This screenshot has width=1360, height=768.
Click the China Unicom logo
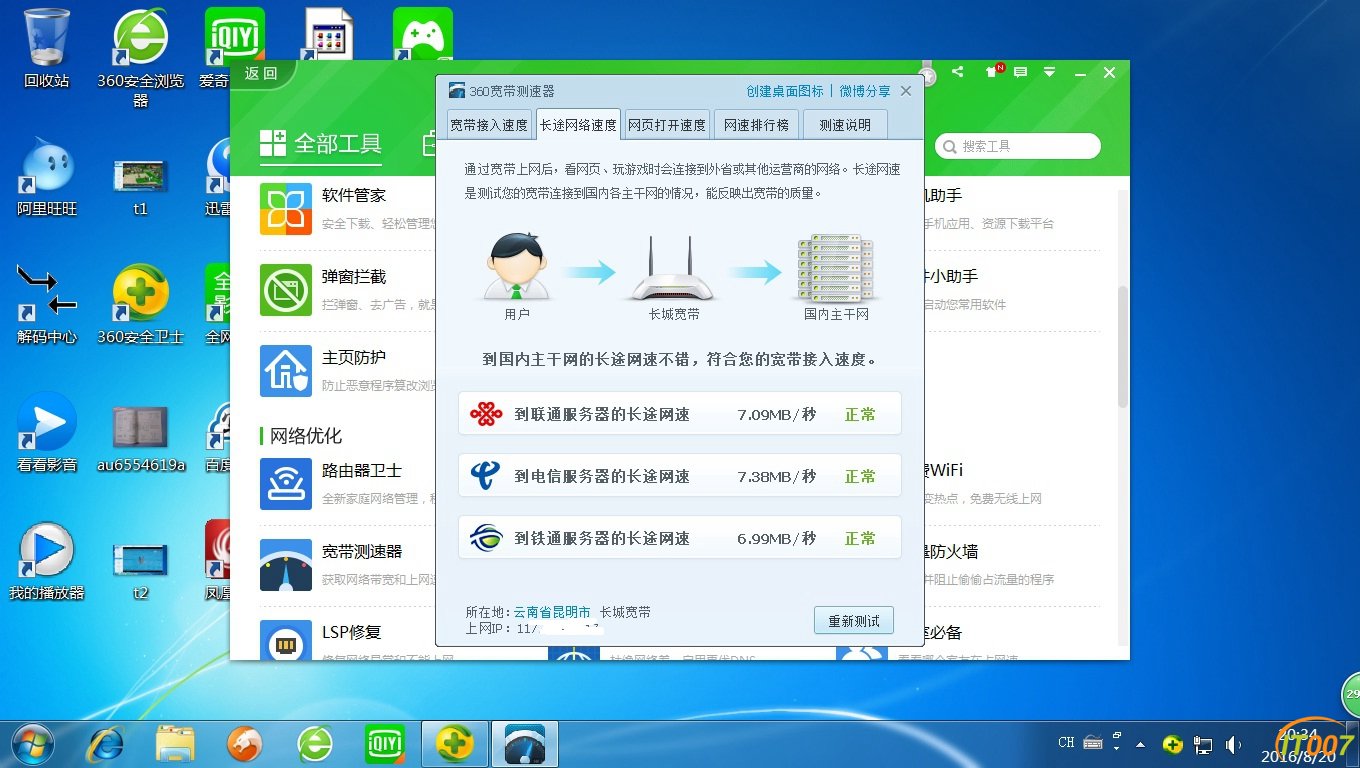(x=486, y=414)
